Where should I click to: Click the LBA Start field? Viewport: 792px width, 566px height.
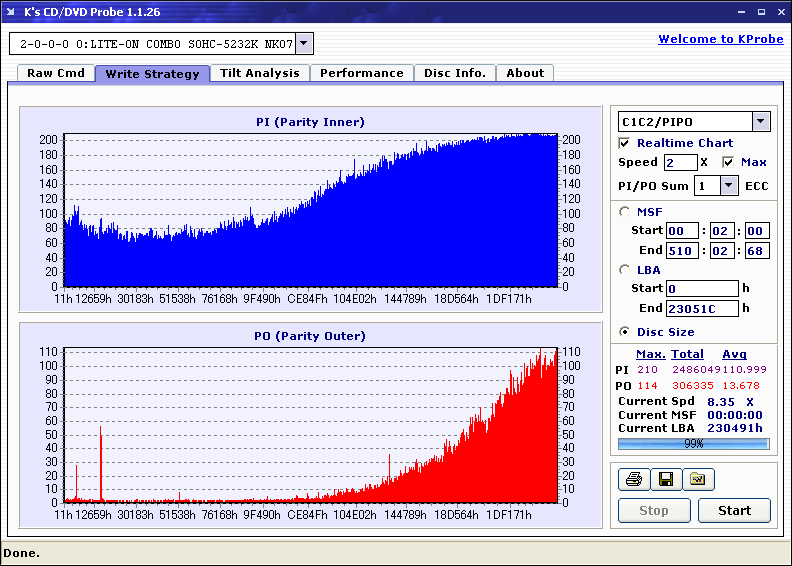click(x=702, y=288)
